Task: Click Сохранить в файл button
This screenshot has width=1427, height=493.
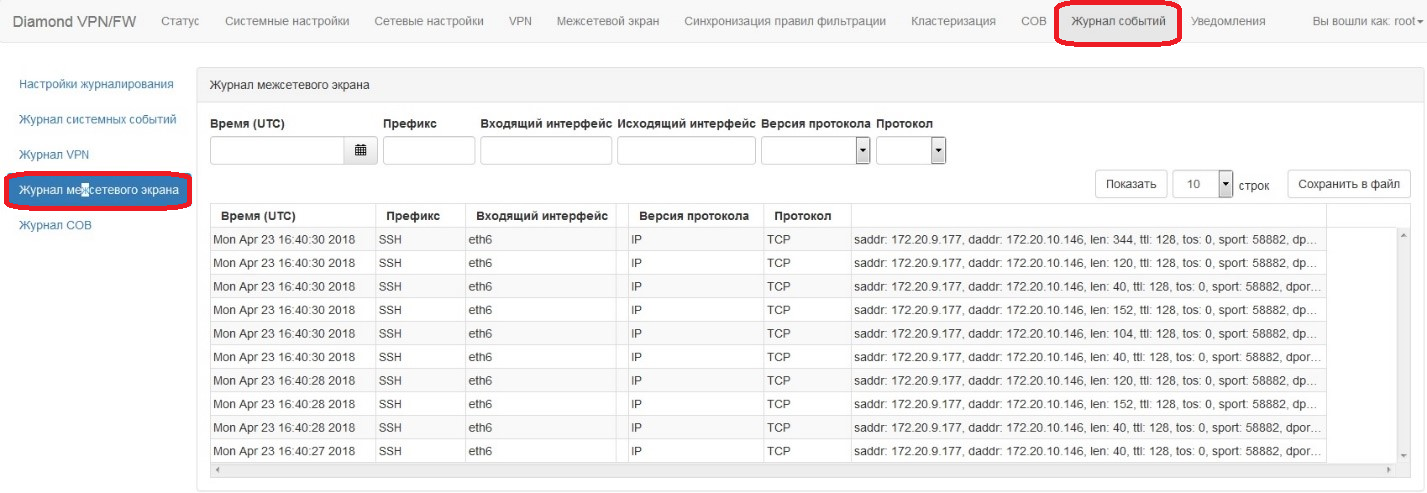Action: click(1348, 185)
